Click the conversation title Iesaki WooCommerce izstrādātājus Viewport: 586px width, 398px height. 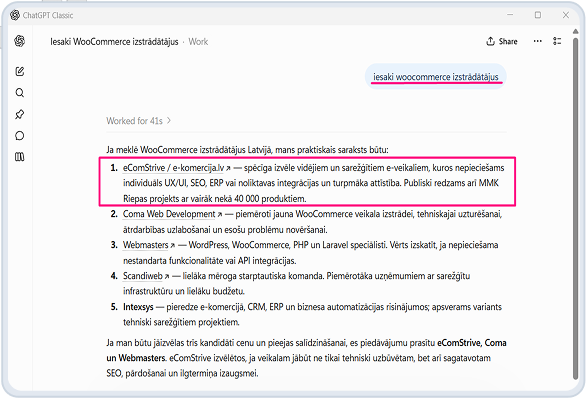[114, 41]
